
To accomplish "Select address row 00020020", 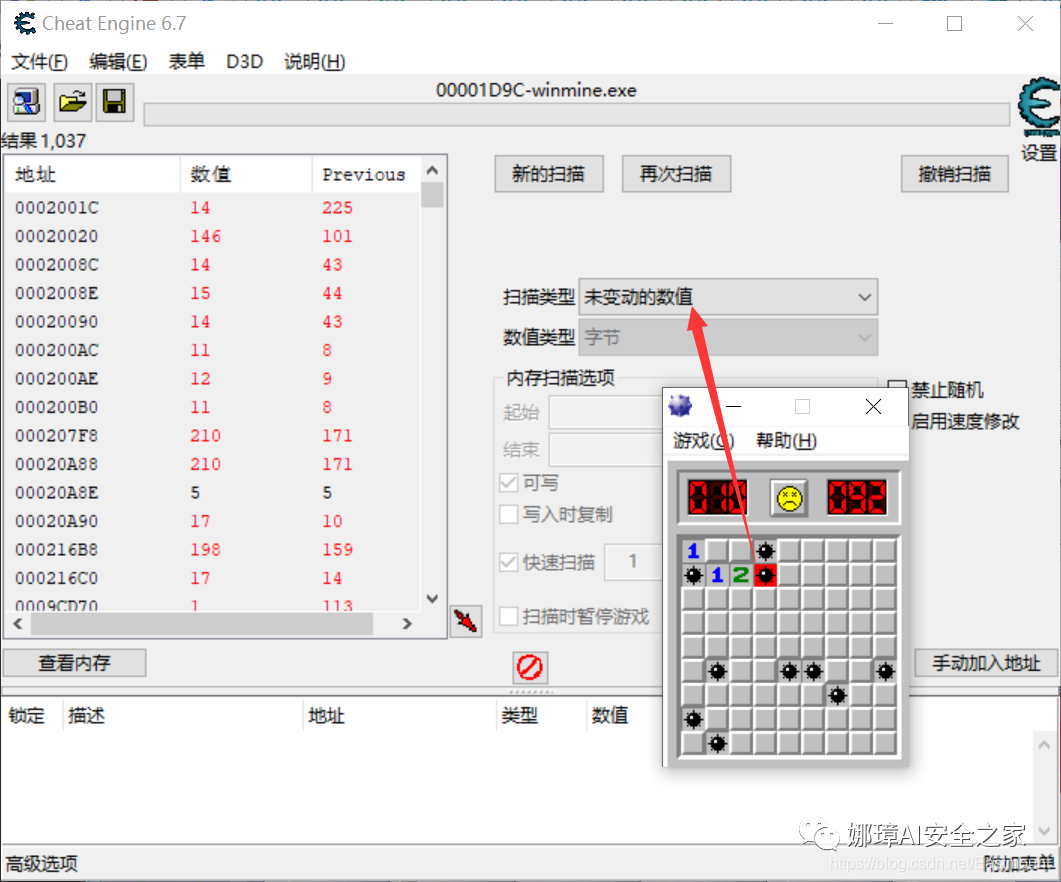I will tap(212, 236).
